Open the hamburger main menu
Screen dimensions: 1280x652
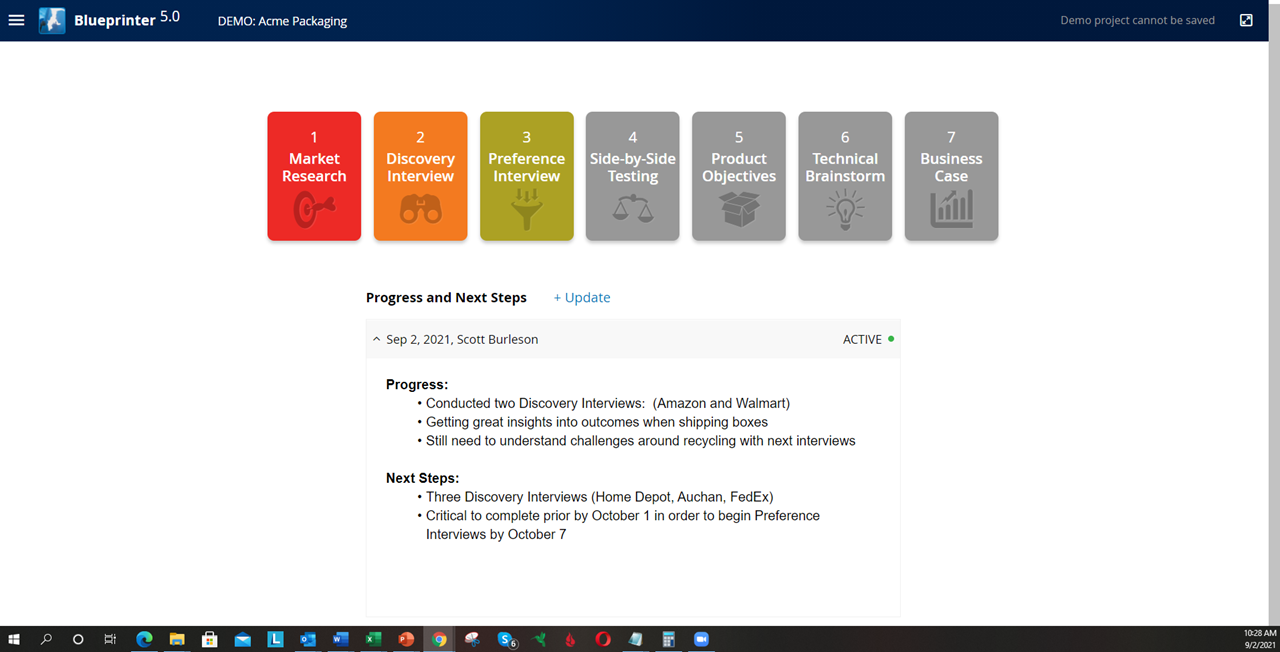[16, 20]
